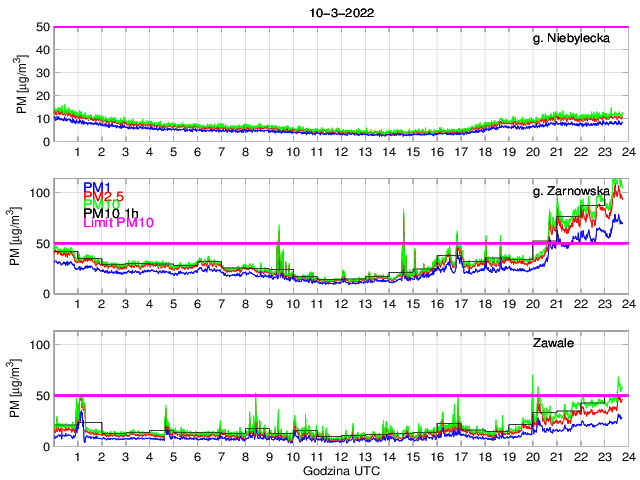This screenshot has width=640, height=480.
Task: Click the magenta Limit PM10 legend entry
Action: (118, 222)
